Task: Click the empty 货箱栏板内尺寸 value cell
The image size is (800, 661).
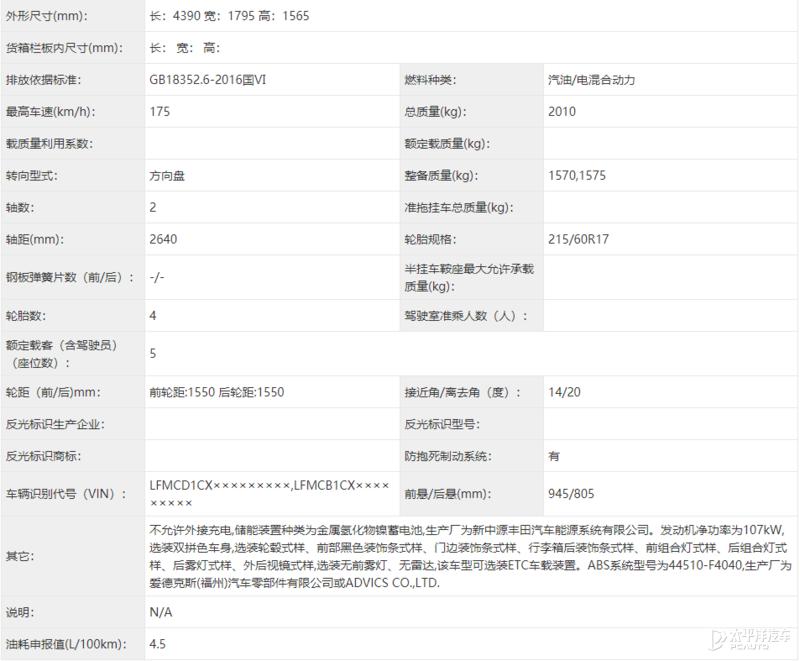Action: point(200,46)
